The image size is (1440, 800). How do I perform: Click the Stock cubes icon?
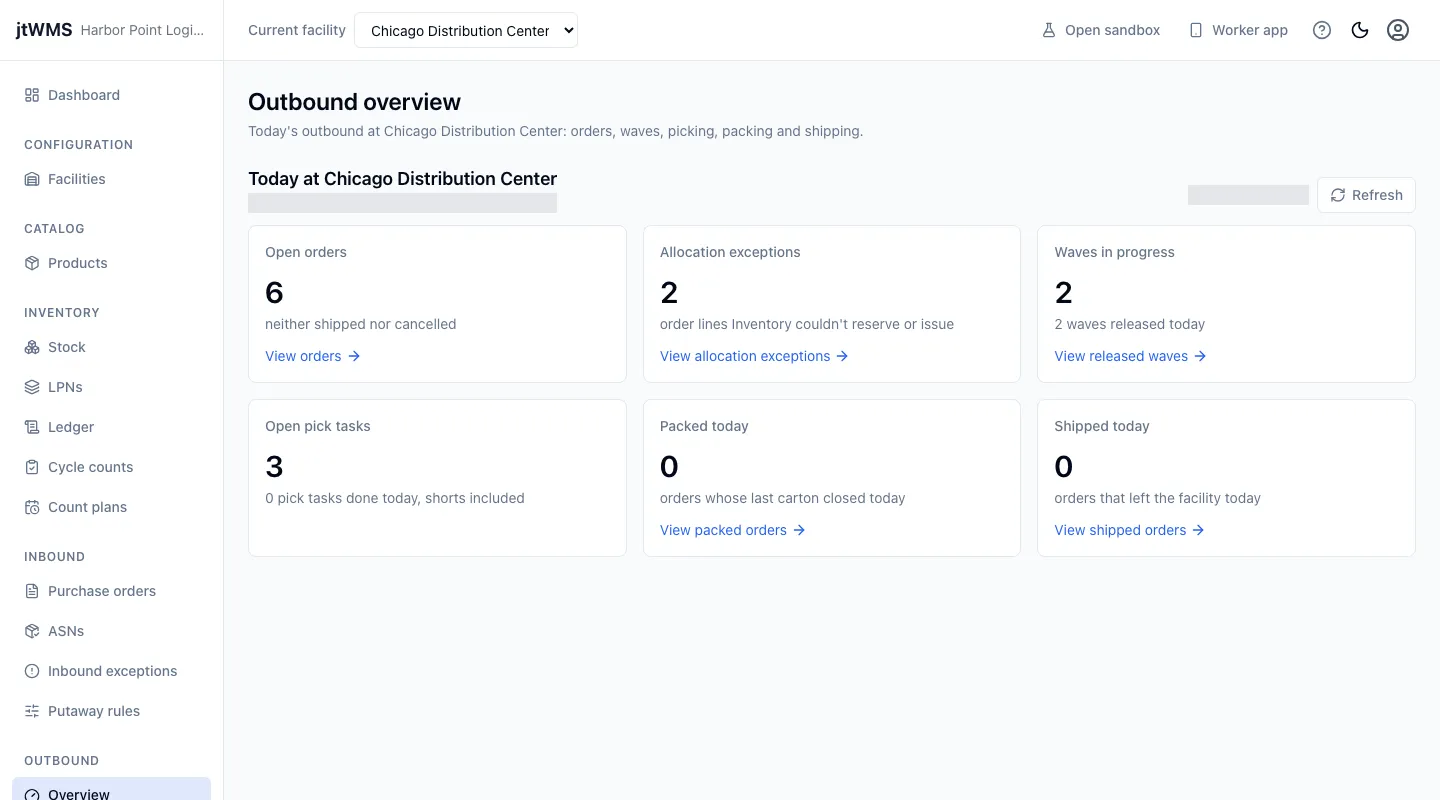point(32,347)
